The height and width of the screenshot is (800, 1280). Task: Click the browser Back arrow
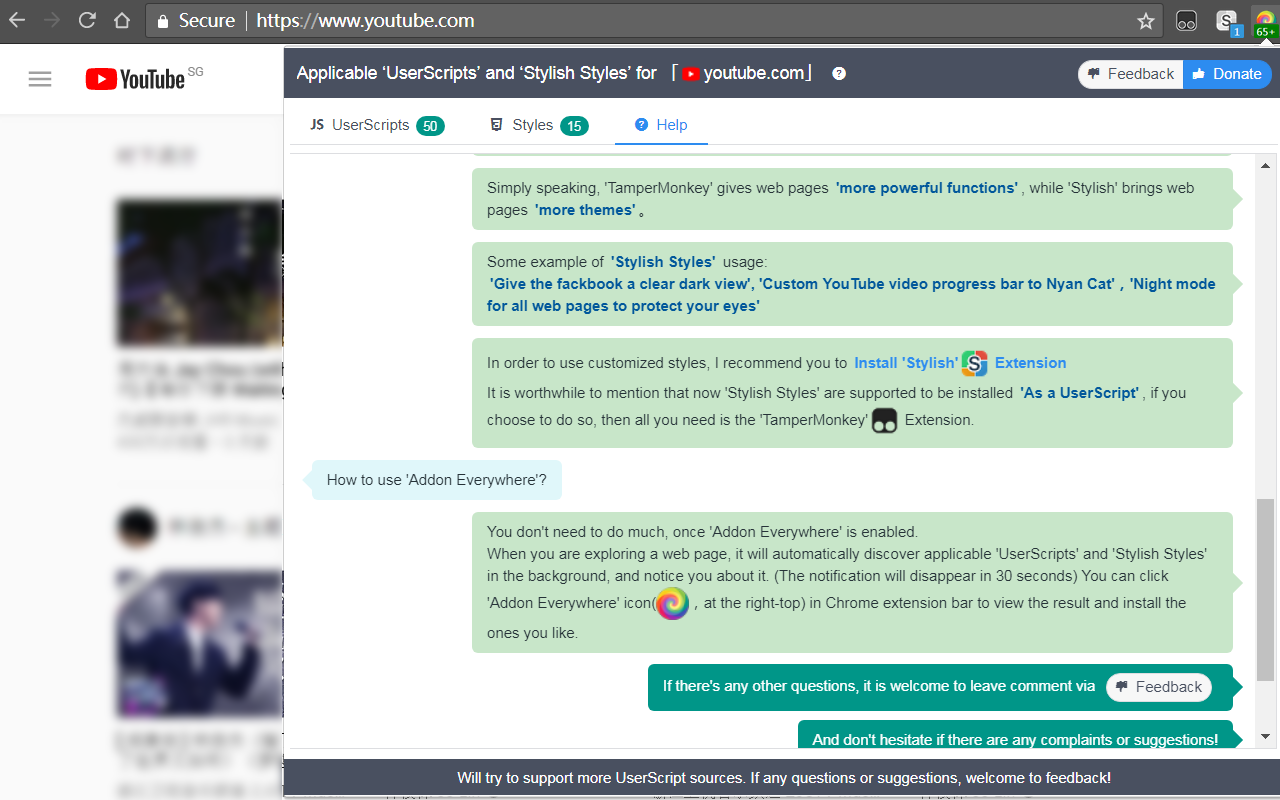pyautogui.click(x=17, y=20)
